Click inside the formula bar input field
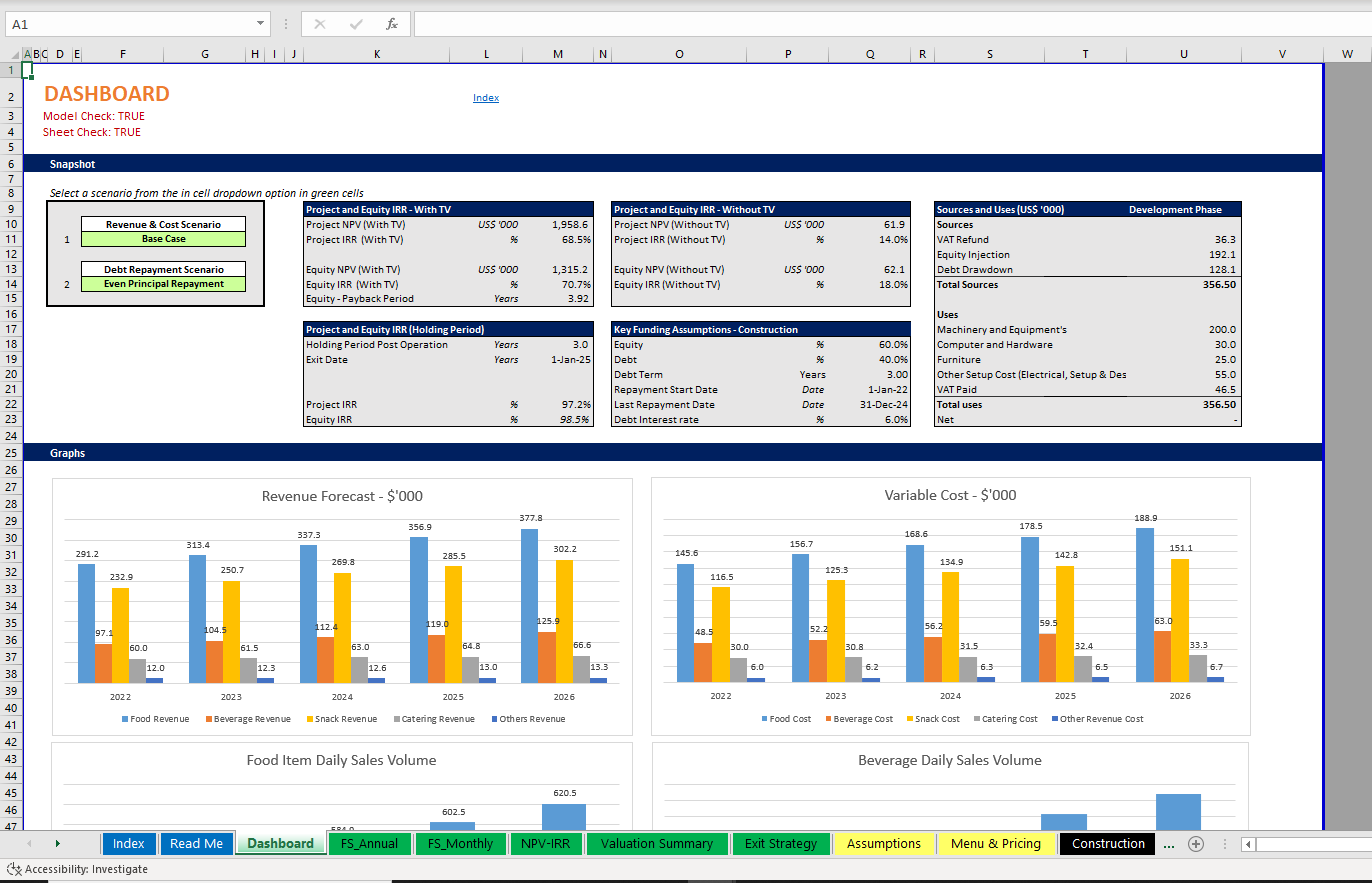Screen dimensions: 1372x883 700,23
